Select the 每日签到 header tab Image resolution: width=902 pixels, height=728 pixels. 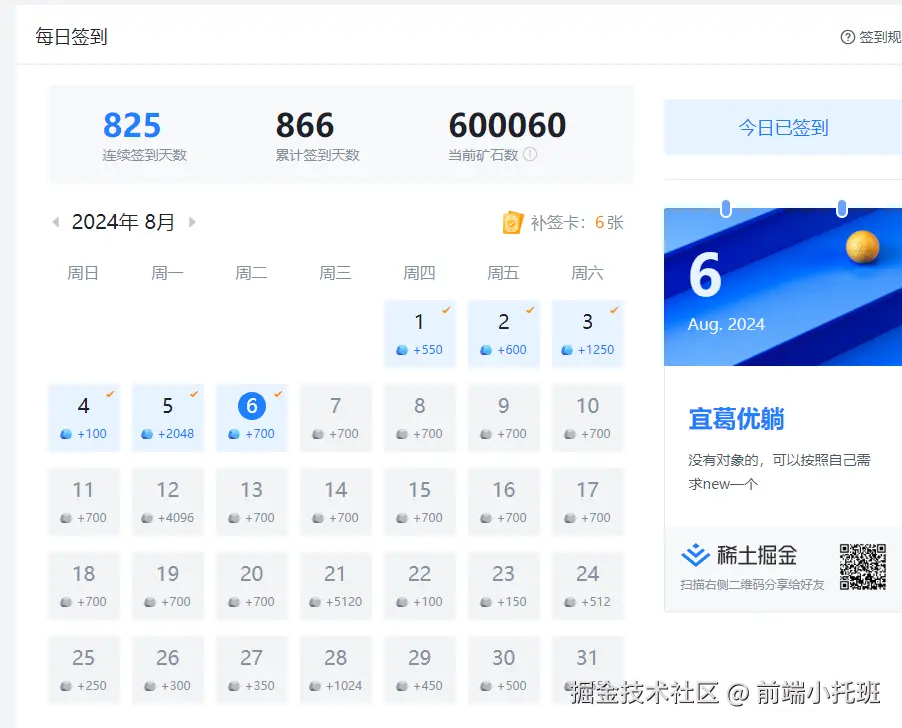point(70,36)
